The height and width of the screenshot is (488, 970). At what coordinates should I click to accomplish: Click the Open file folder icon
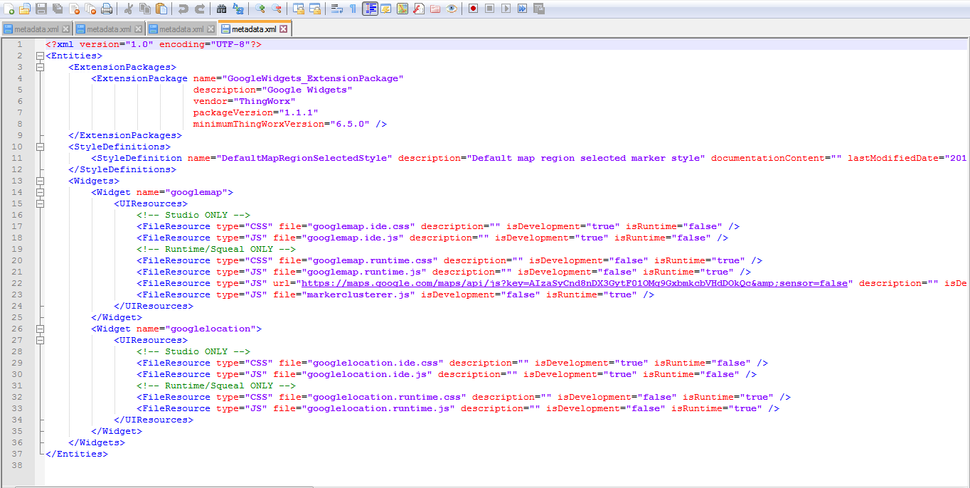pyautogui.click(x=25, y=9)
